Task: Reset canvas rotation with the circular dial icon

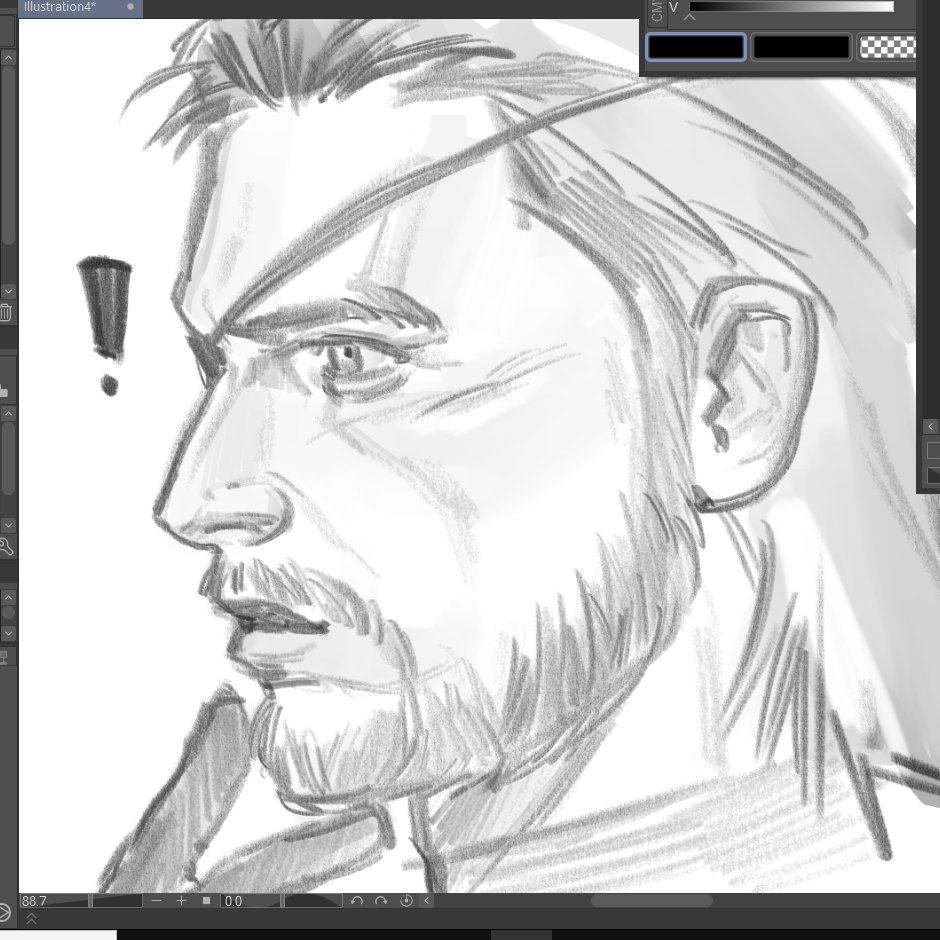Action: pyautogui.click(x=406, y=900)
